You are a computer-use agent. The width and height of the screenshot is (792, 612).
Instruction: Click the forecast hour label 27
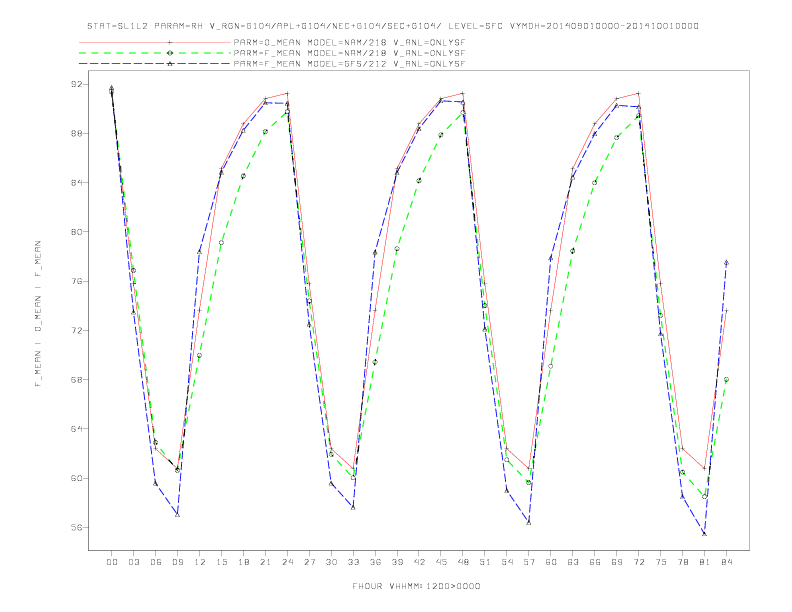point(310,562)
